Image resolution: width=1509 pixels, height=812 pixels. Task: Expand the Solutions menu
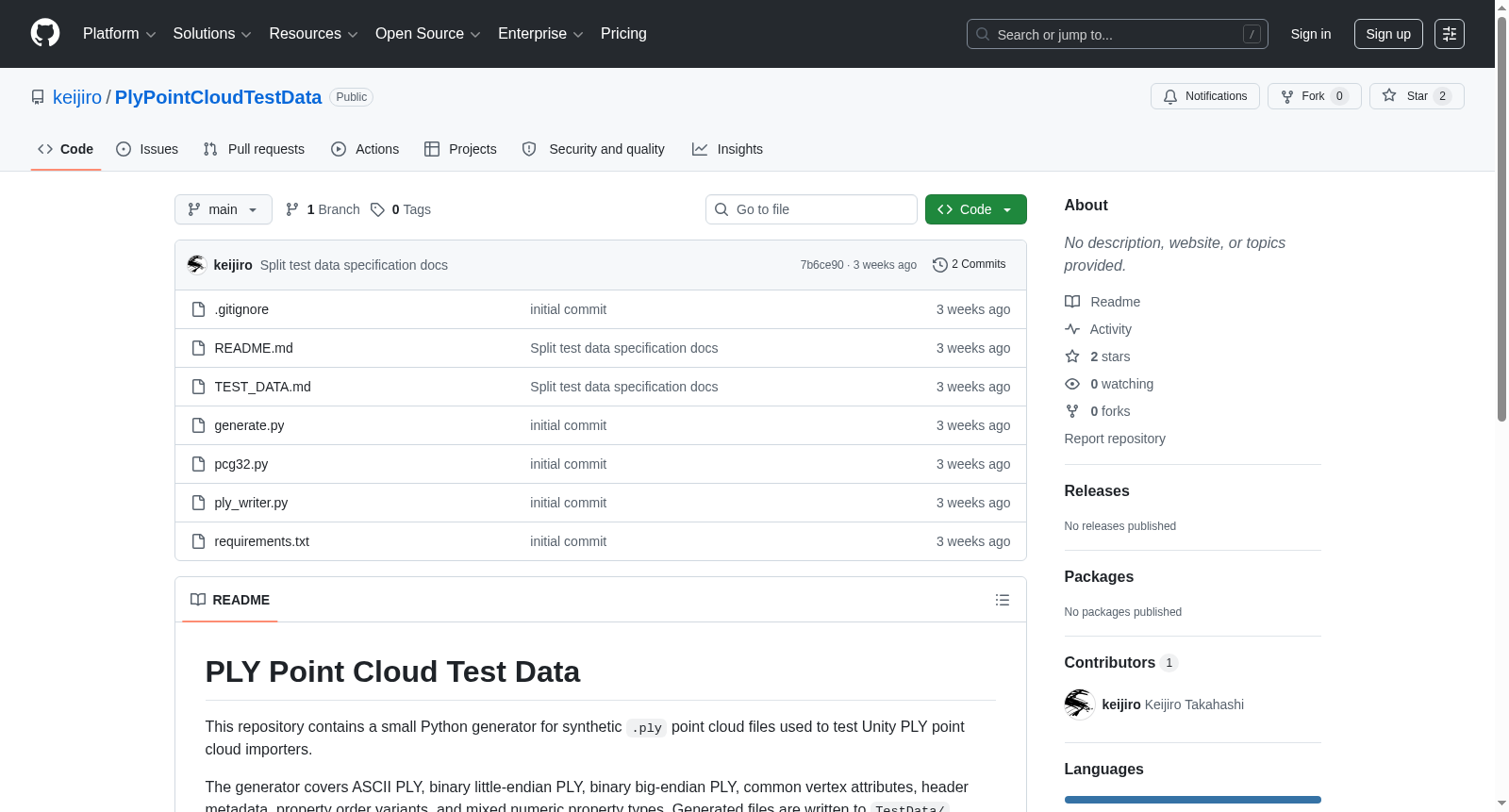pyautogui.click(x=212, y=34)
